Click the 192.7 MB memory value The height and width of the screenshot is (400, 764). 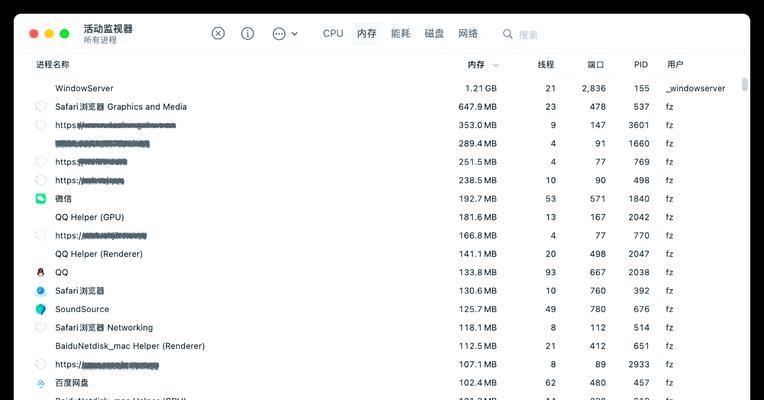pos(478,199)
